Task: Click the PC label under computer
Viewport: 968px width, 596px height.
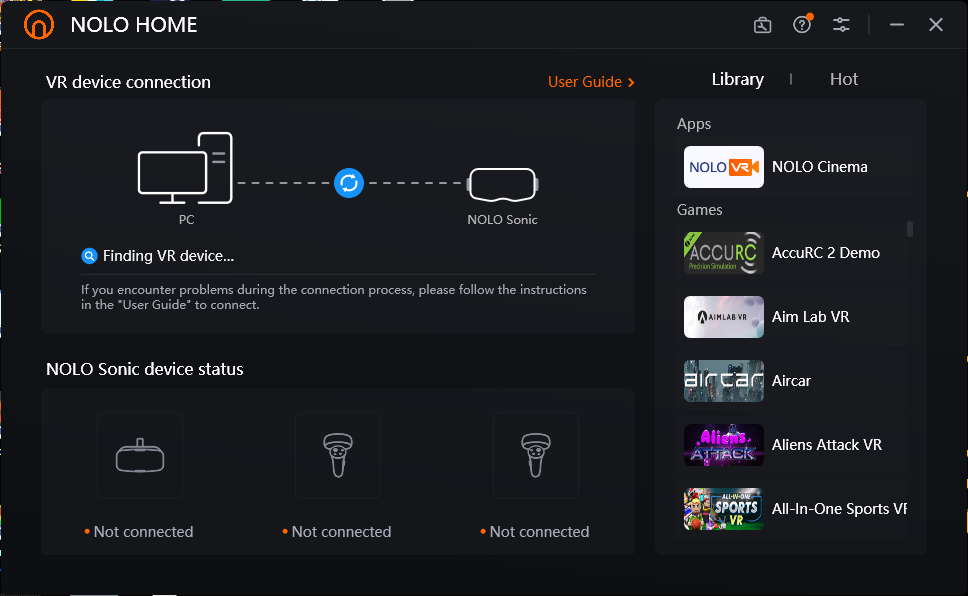Action: pyautogui.click(x=186, y=219)
